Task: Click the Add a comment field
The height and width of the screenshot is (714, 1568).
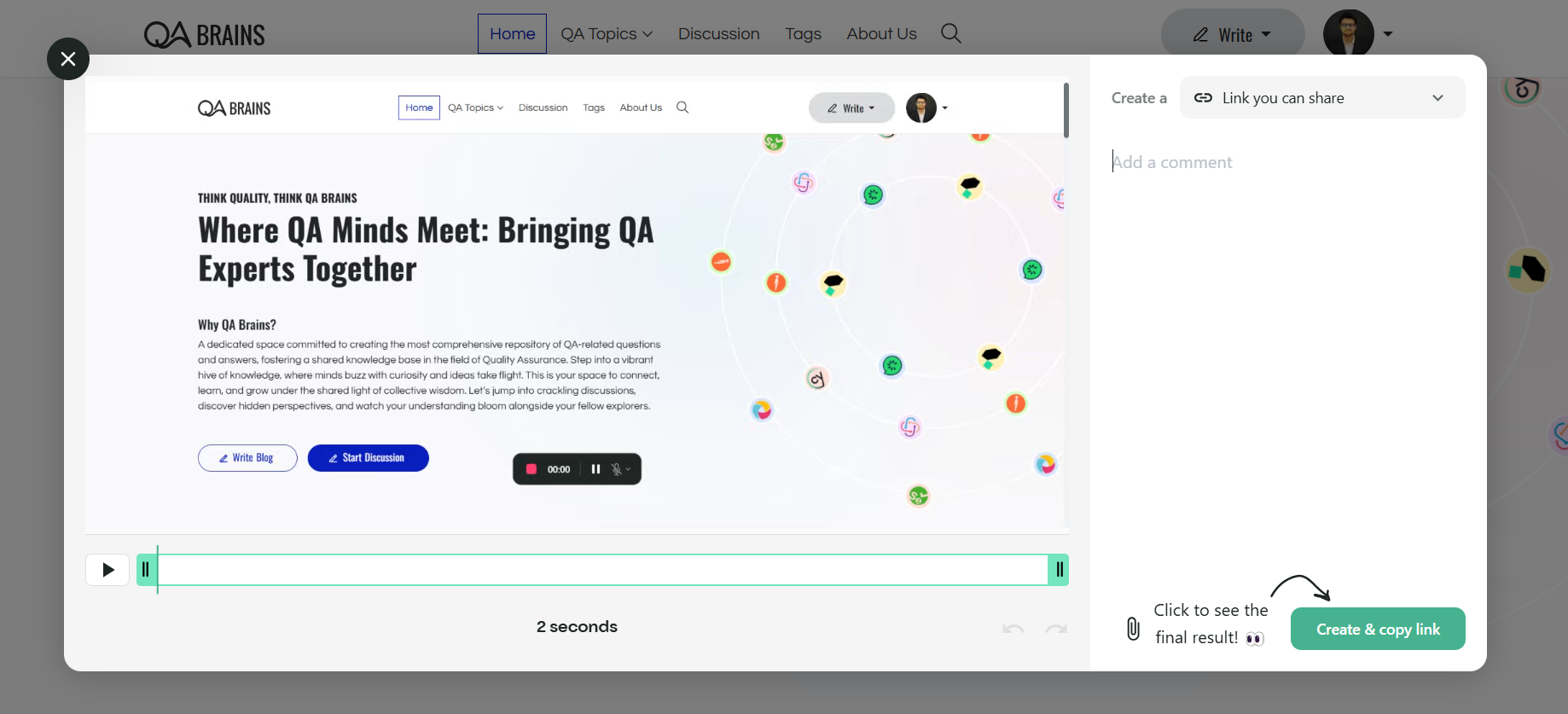Action: [1288, 162]
